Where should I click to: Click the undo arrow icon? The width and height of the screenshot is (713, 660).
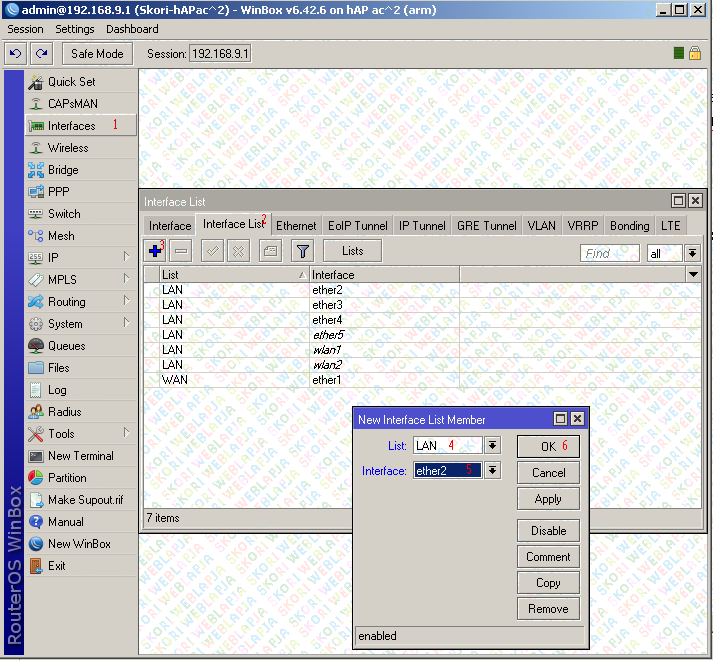coord(15,53)
